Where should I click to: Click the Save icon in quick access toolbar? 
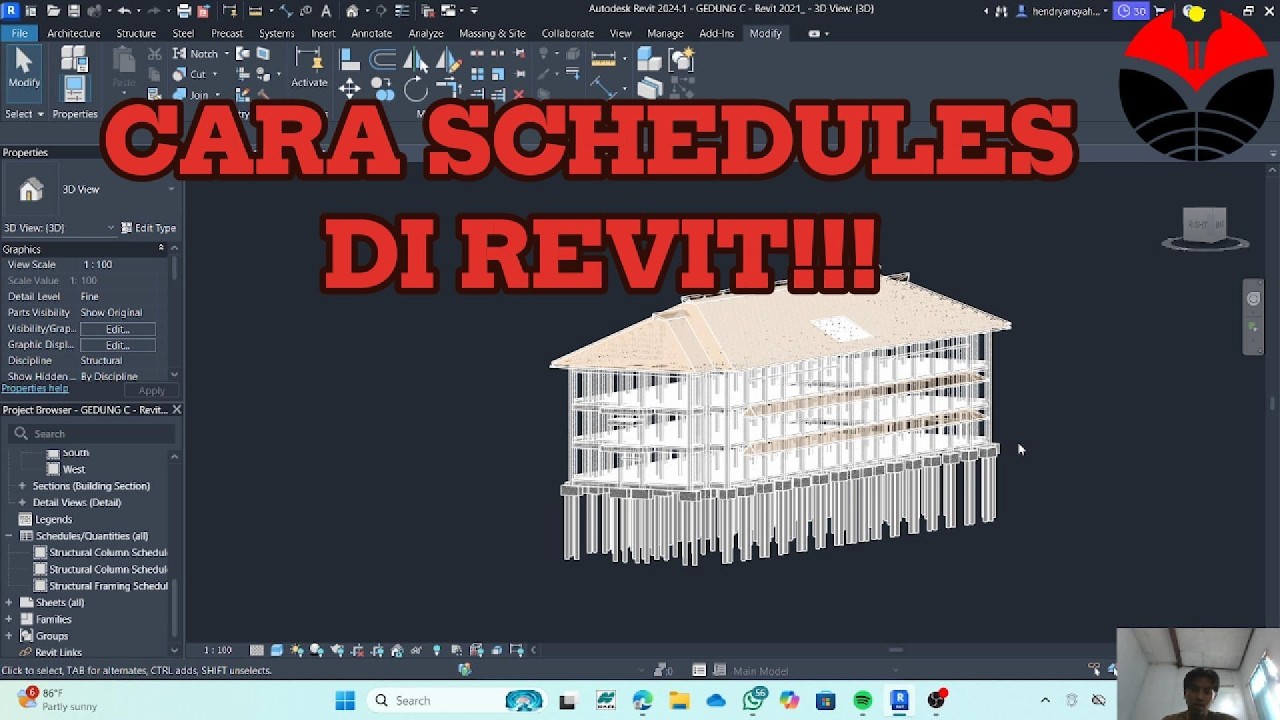(x=73, y=11)
